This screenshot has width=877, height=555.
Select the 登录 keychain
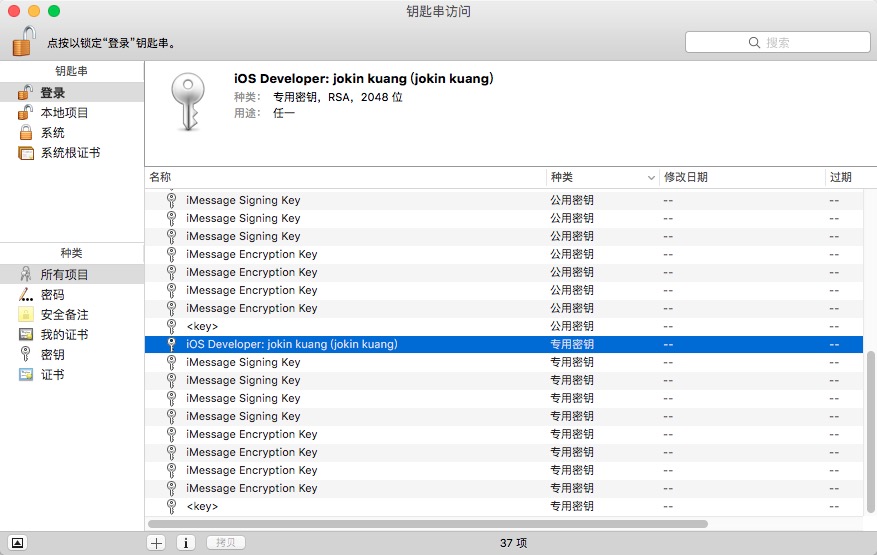(72, 92)
